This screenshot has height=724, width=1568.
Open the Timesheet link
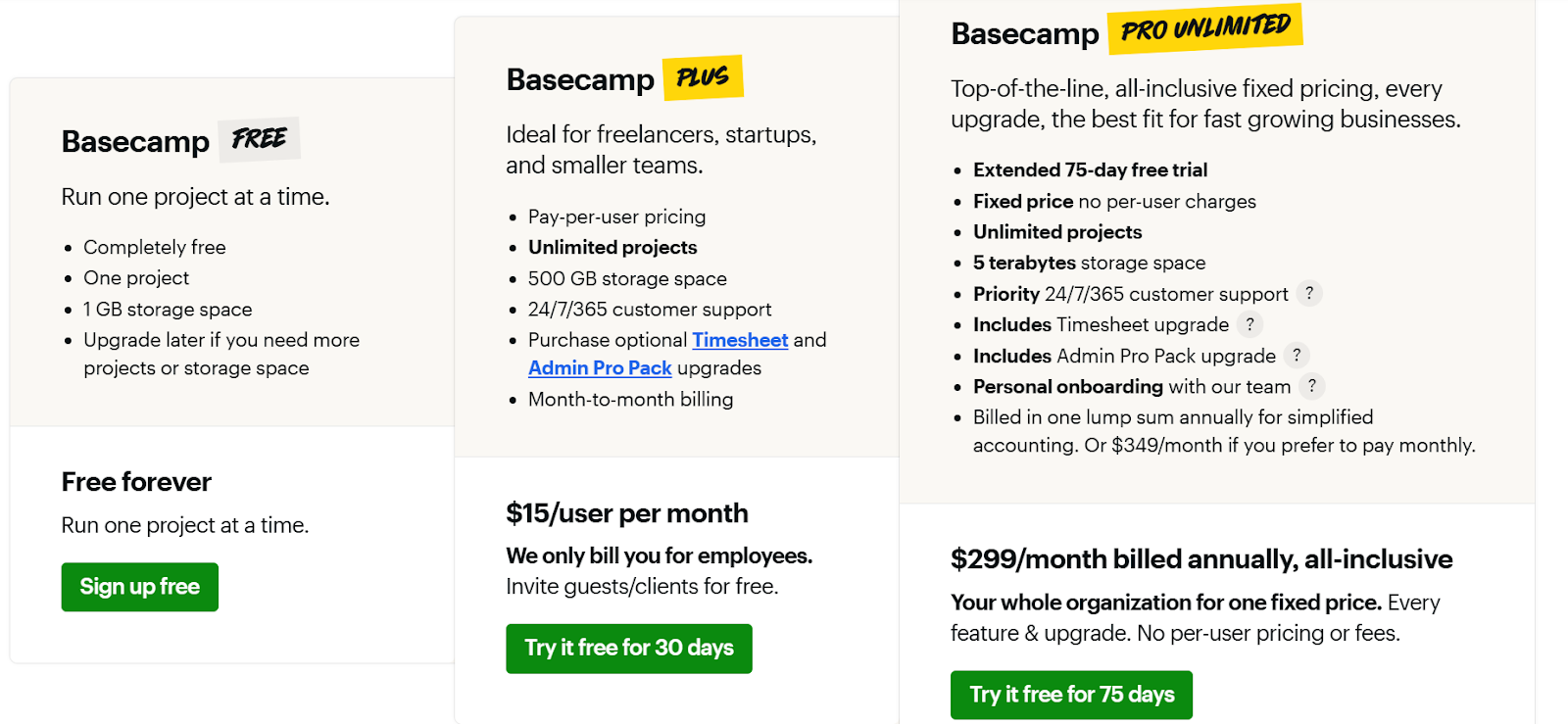(740, 340)
